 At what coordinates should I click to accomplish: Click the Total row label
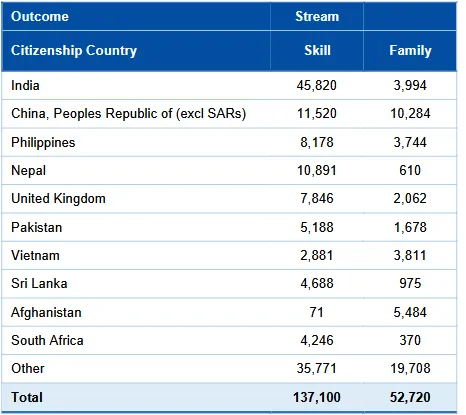27,397
